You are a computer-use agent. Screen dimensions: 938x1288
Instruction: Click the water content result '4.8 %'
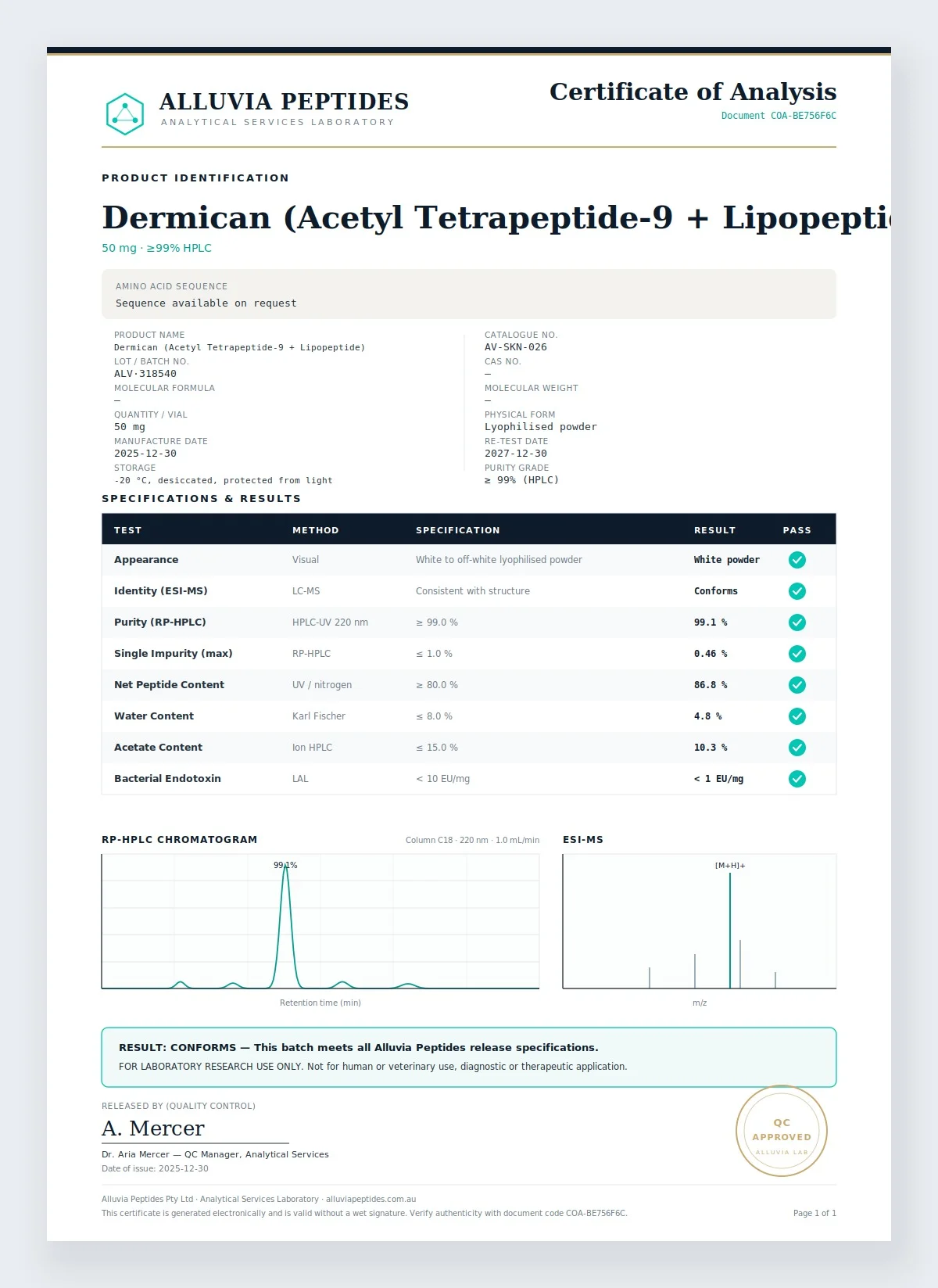pos(708,716)
